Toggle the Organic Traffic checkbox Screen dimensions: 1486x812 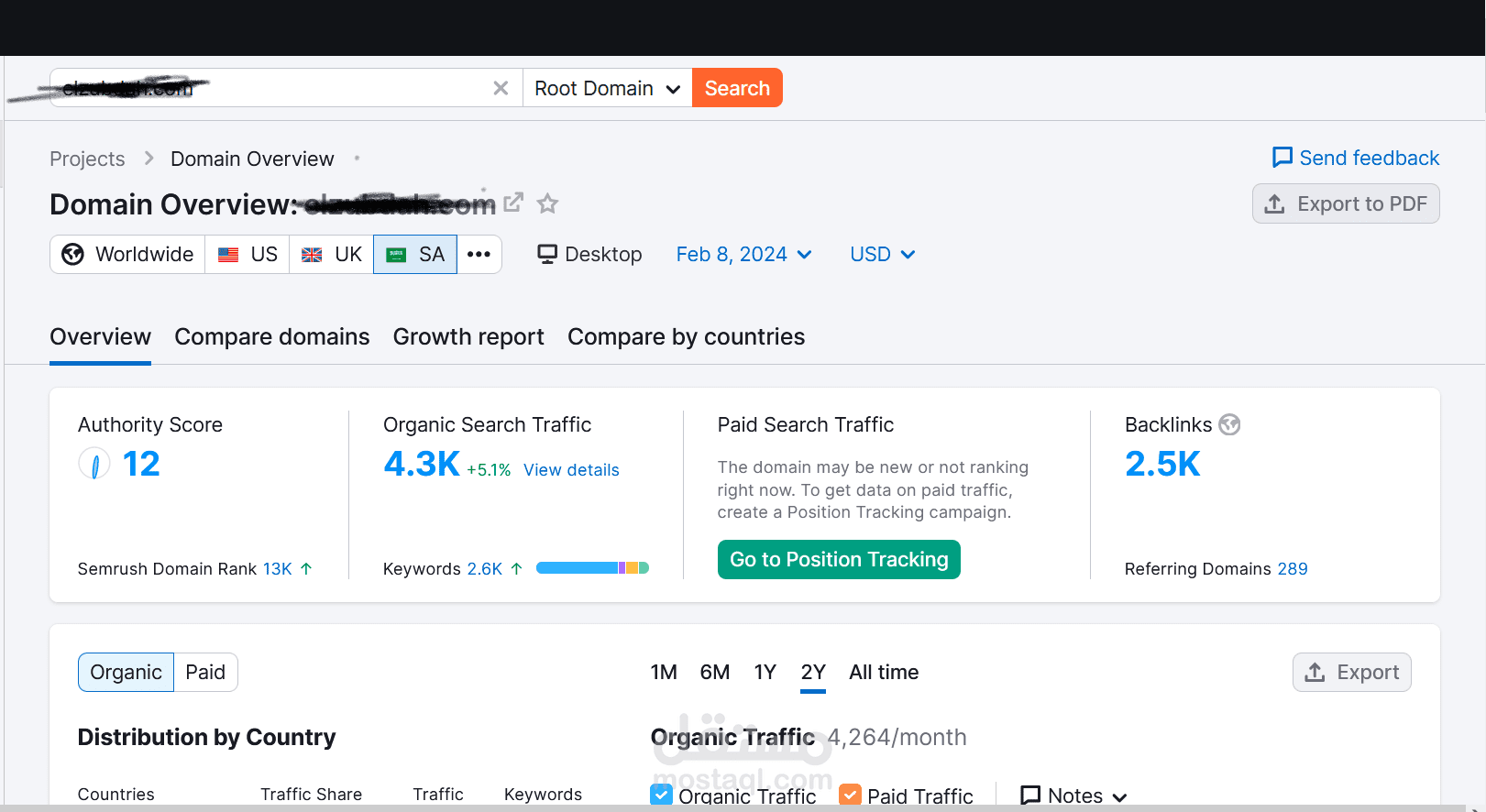pyautogui.click(x=661, y=795)
